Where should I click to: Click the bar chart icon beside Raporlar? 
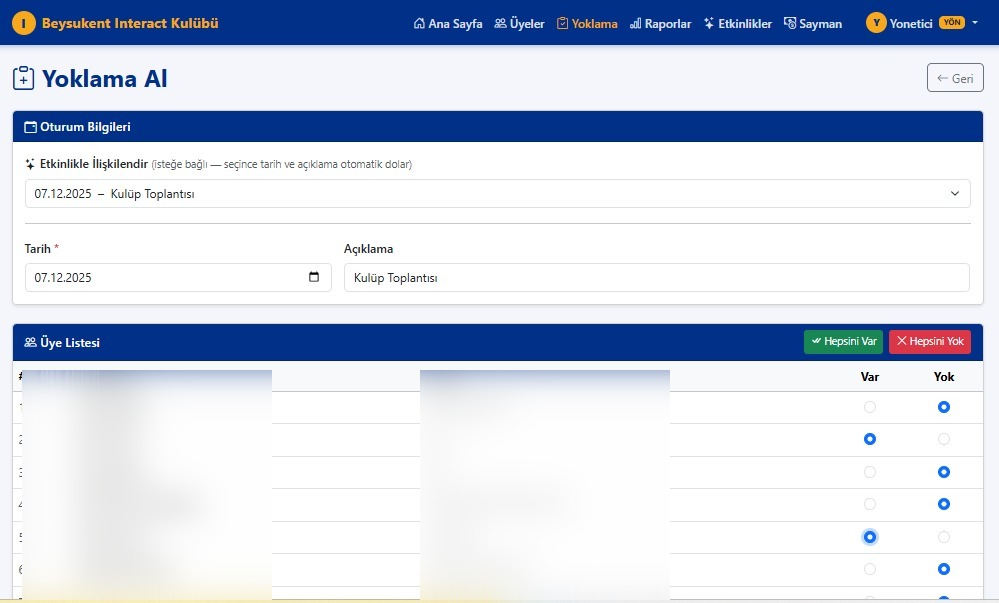(x=636, y=24)
